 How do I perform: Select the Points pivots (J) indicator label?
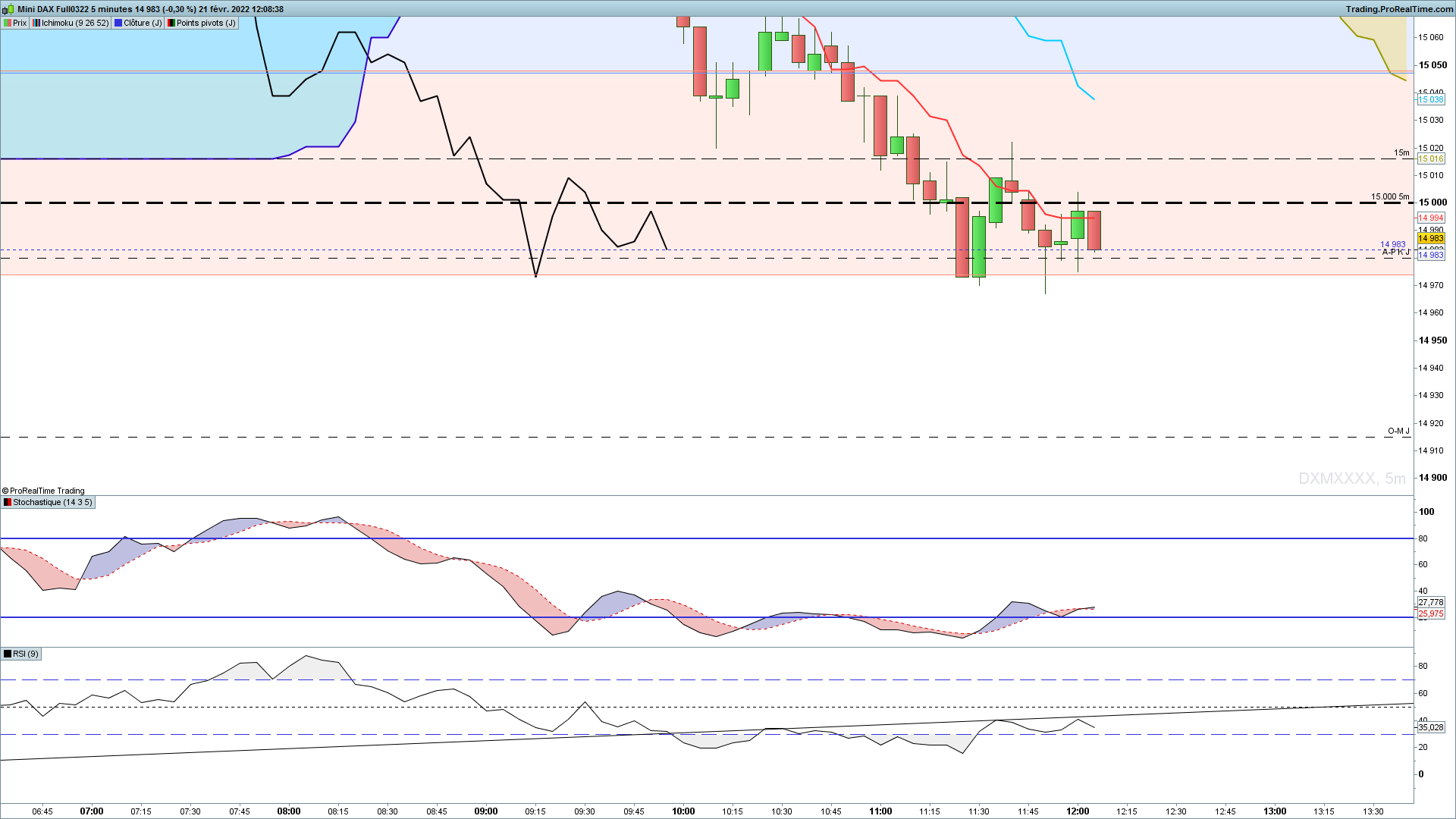coord(202,24)
